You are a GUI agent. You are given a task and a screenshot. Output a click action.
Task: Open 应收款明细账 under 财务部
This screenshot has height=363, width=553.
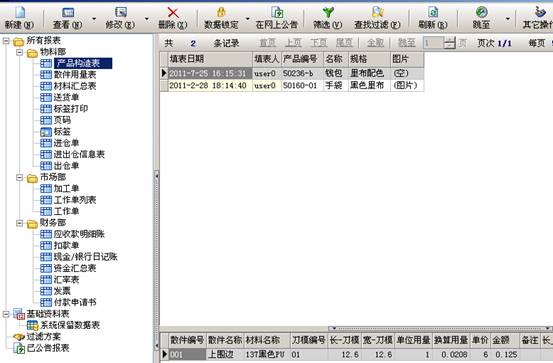click(79, 234)
